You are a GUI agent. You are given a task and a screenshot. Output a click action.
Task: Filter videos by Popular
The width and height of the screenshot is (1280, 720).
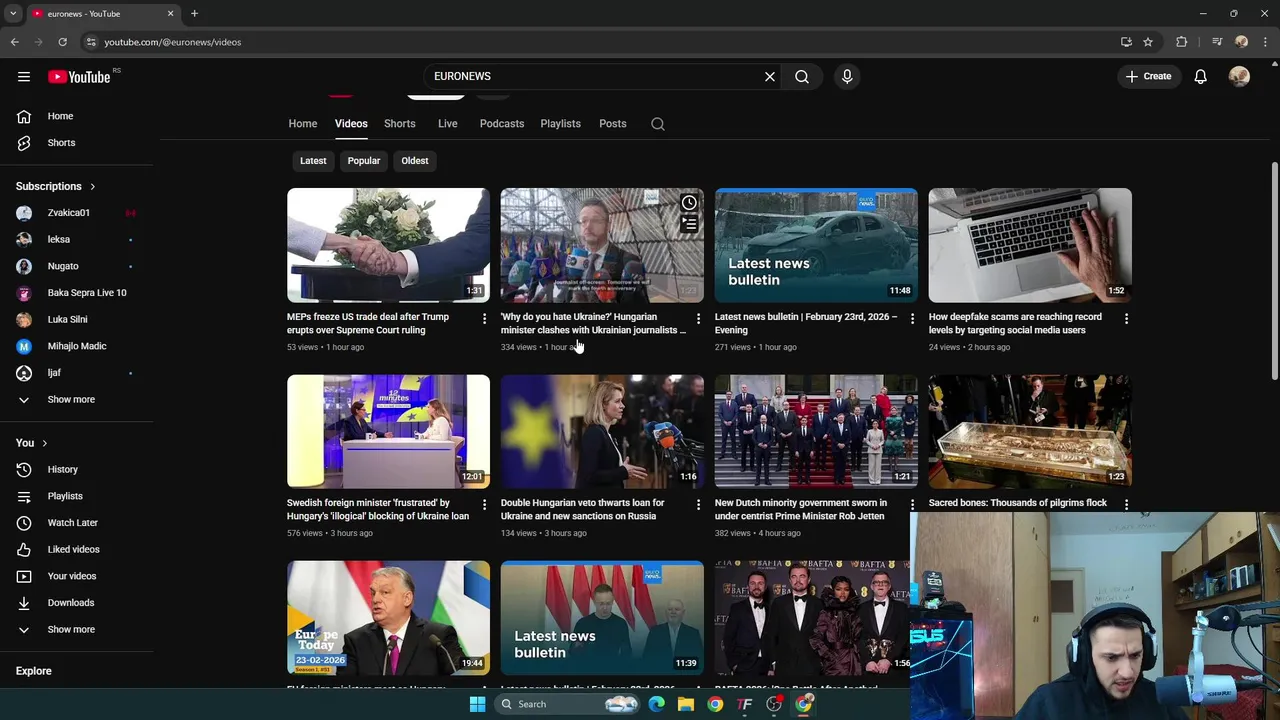[x=364, y=161]
